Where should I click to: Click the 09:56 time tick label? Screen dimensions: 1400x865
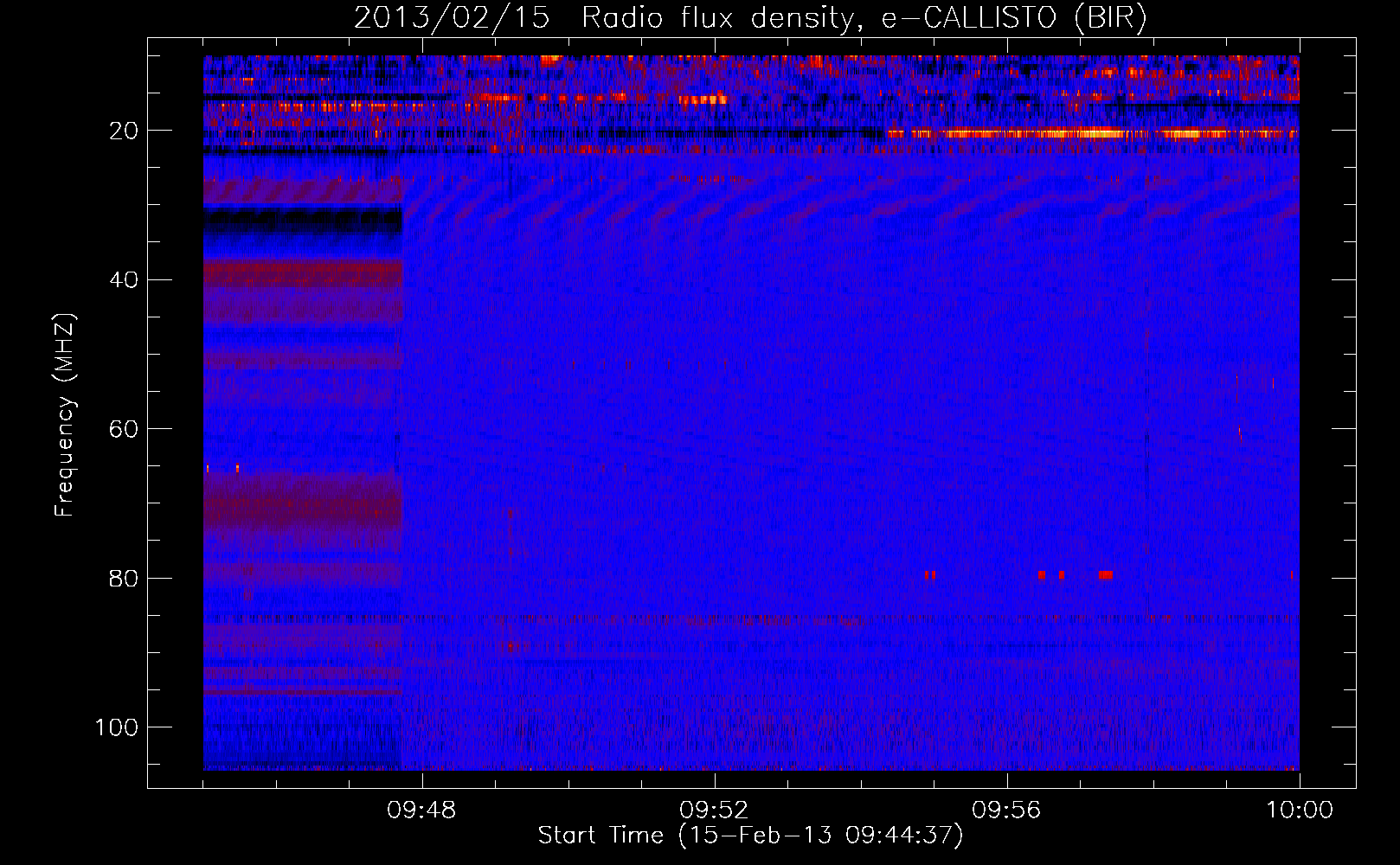pos(1006,811)
